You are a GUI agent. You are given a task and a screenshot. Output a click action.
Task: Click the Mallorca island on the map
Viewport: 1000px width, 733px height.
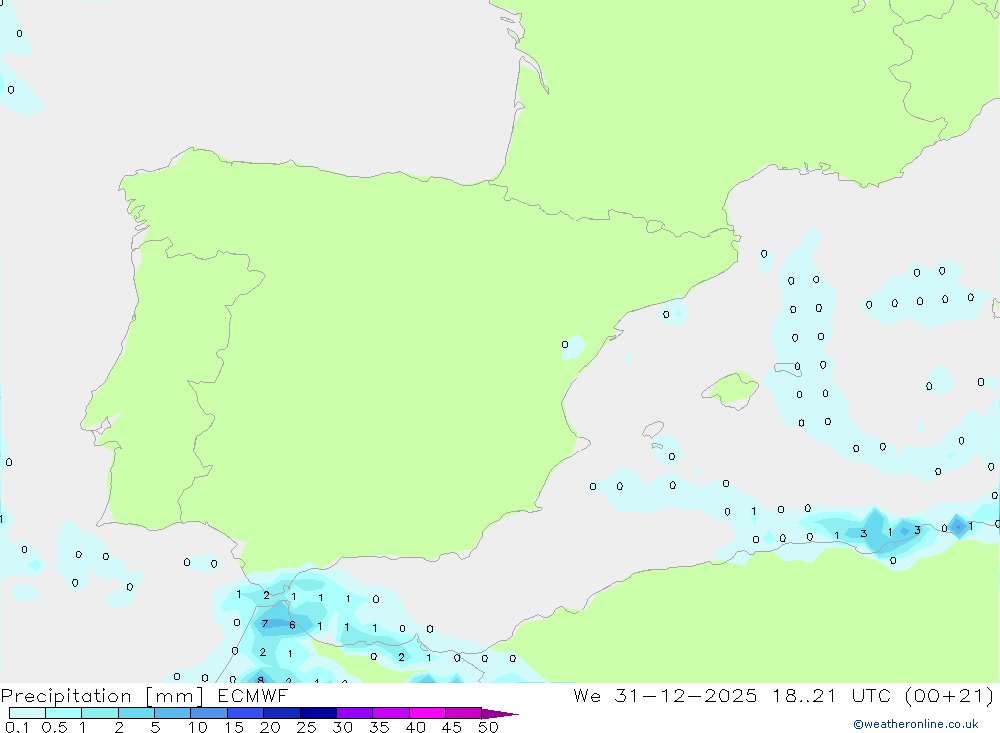(x=731, y=389)
